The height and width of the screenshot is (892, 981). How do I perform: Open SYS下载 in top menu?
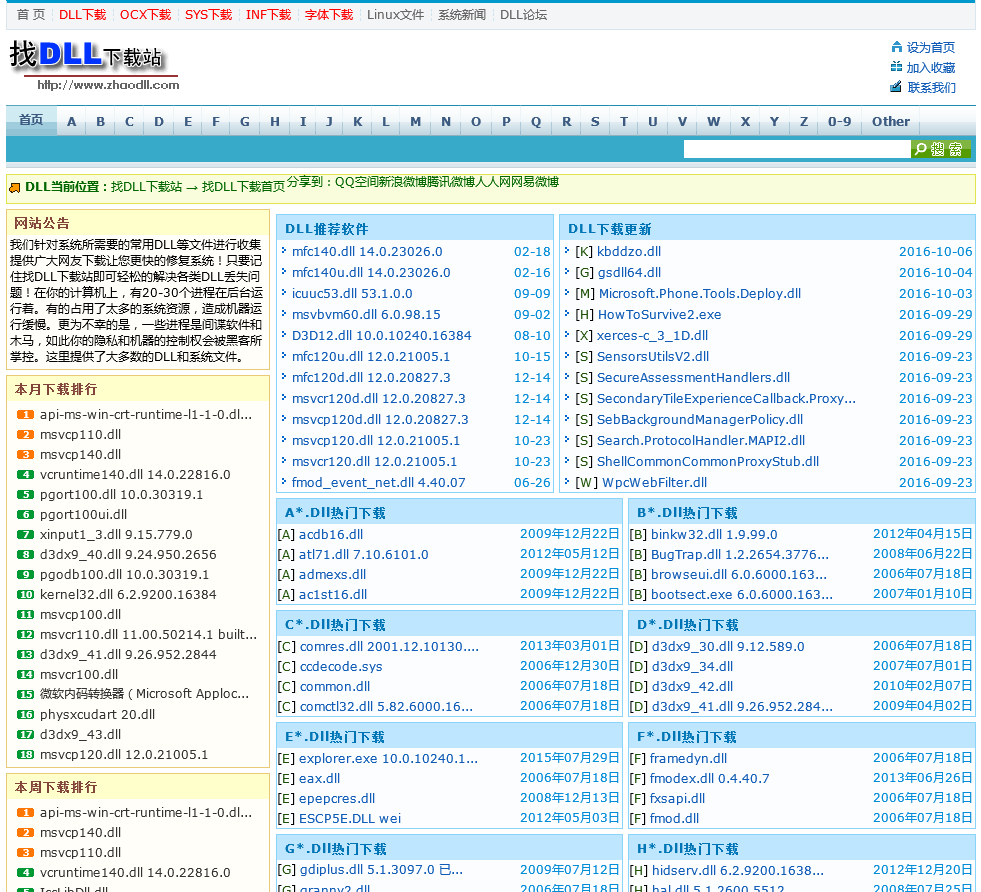(x=208, y=14)
